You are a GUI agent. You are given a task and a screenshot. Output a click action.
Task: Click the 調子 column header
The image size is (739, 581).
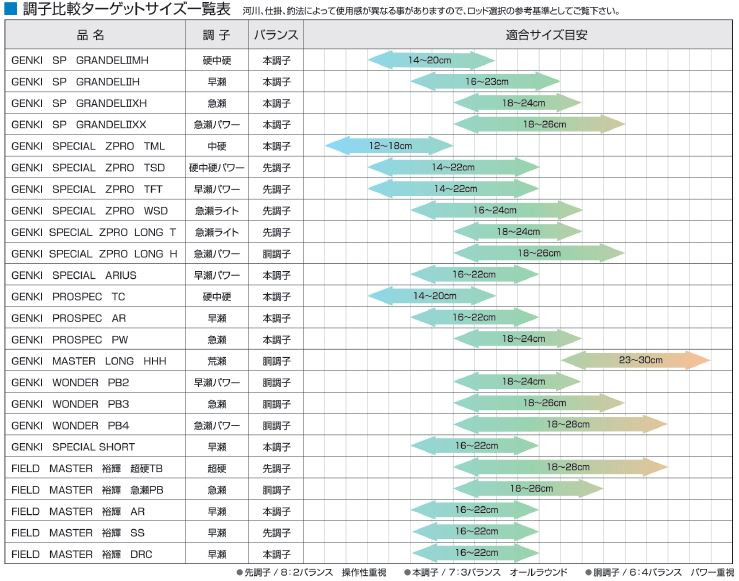click(x=217, y=34)
